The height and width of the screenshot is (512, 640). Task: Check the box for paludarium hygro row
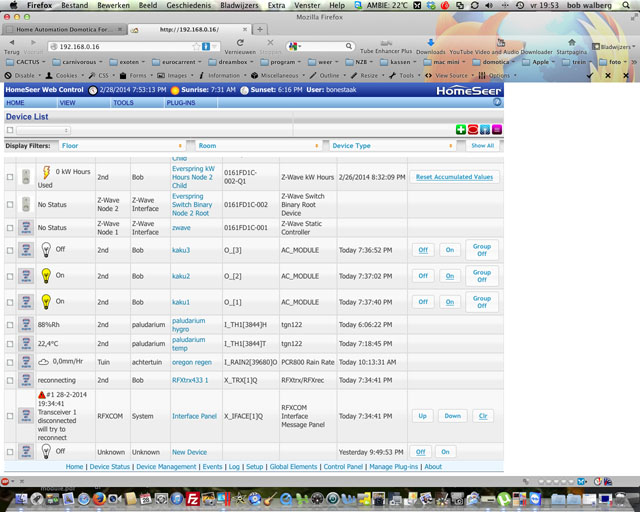tap(10, 325)
